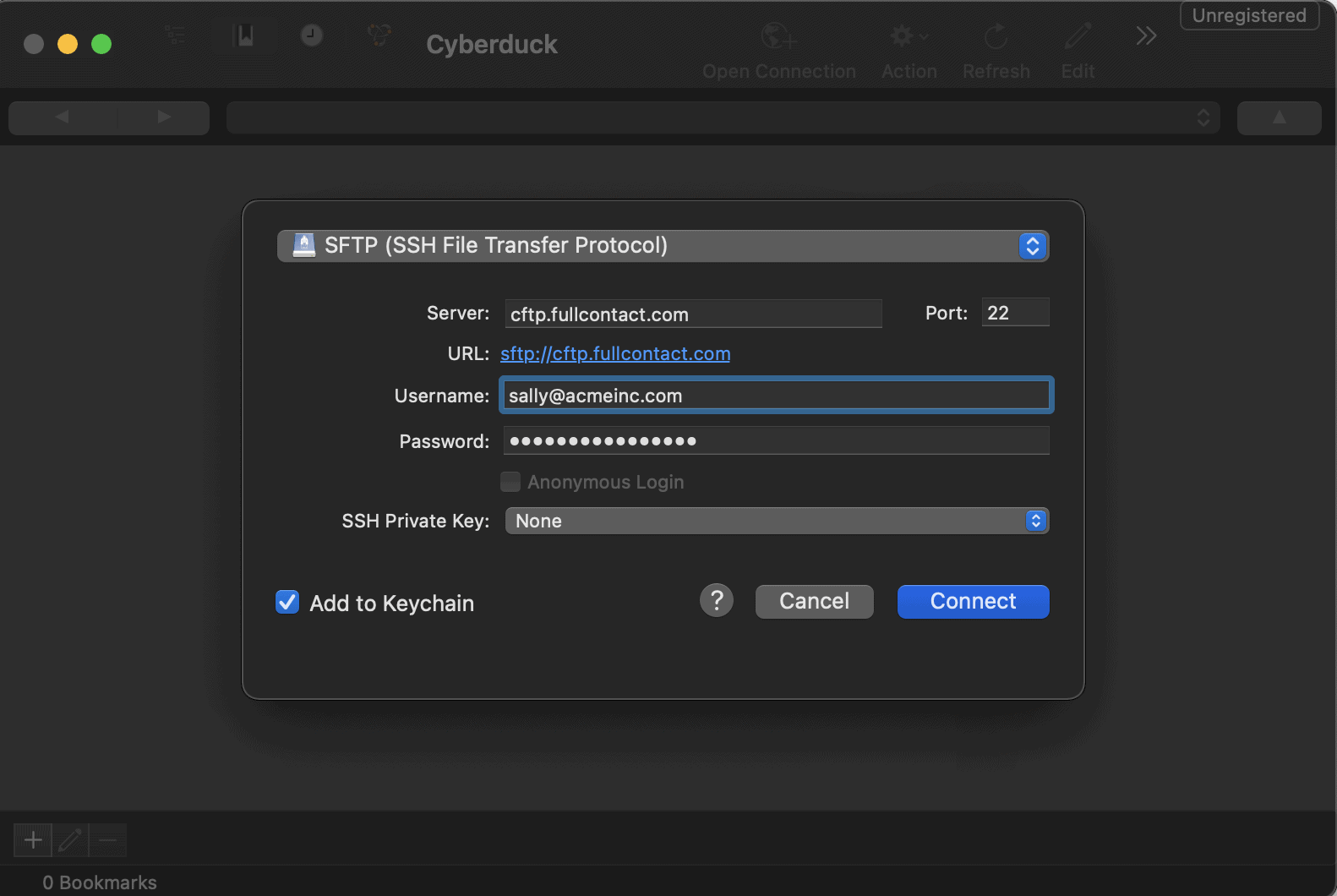
Task: Open the SSH Private Key dropdown
Action: [776, 521]
